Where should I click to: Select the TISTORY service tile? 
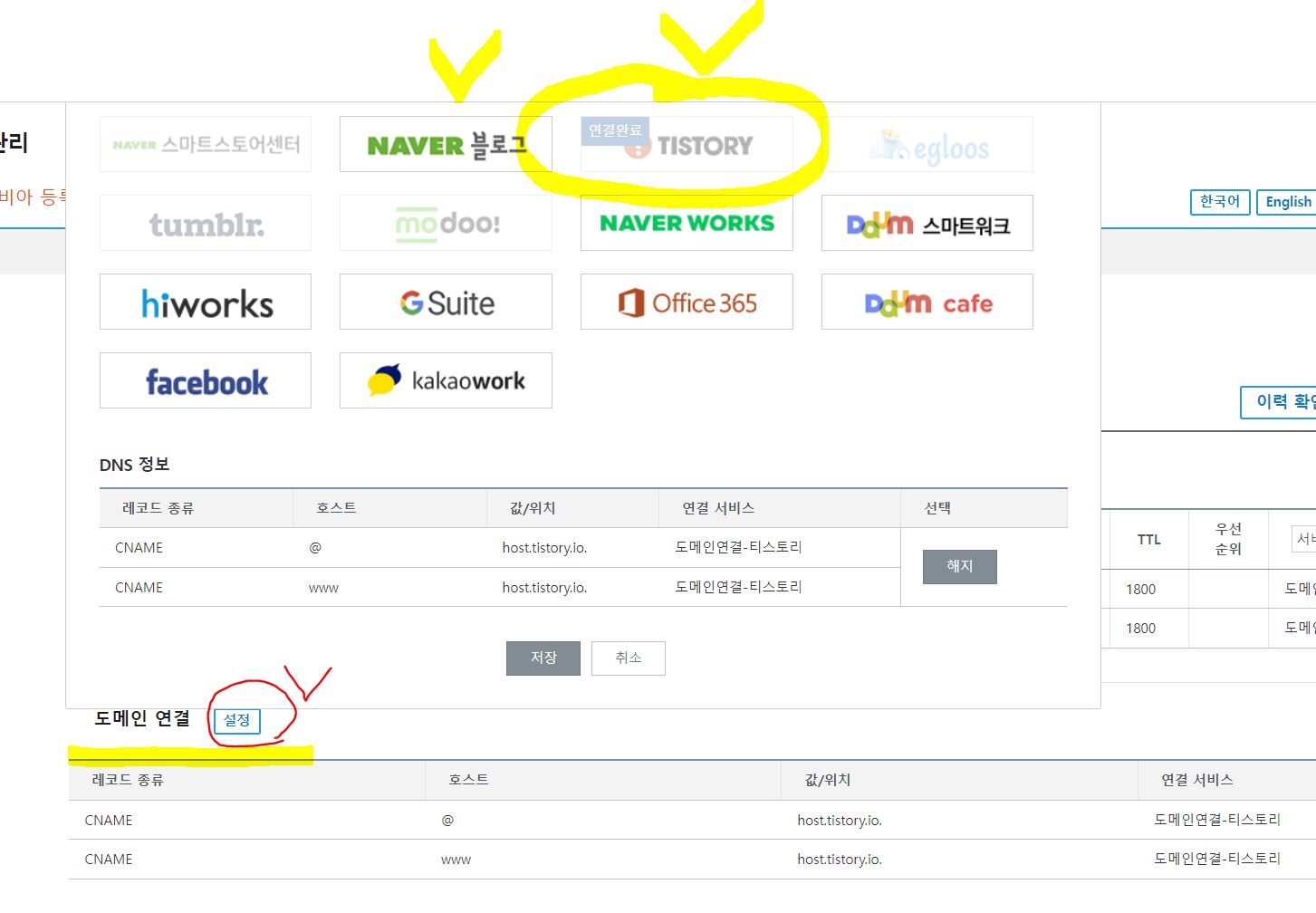pyautogui.click(x=687, y=144)
